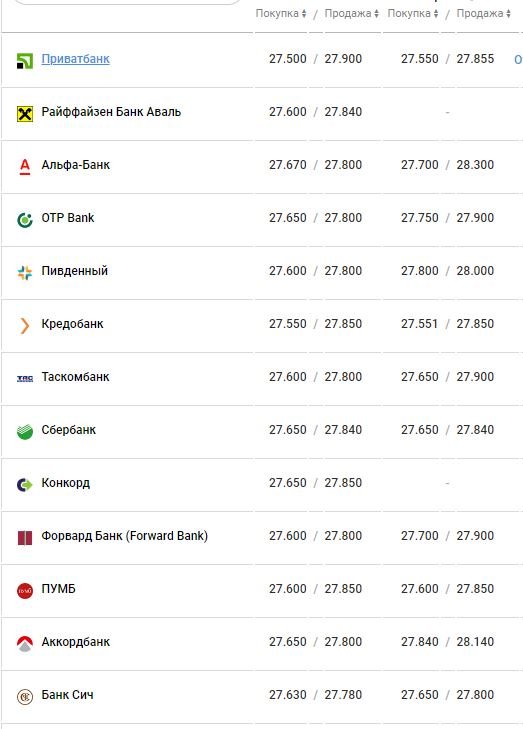The width and height of the screenshot is (523, 729).
Task: Click the Приватбанк logo icon
Action: (x=25, y=60)
